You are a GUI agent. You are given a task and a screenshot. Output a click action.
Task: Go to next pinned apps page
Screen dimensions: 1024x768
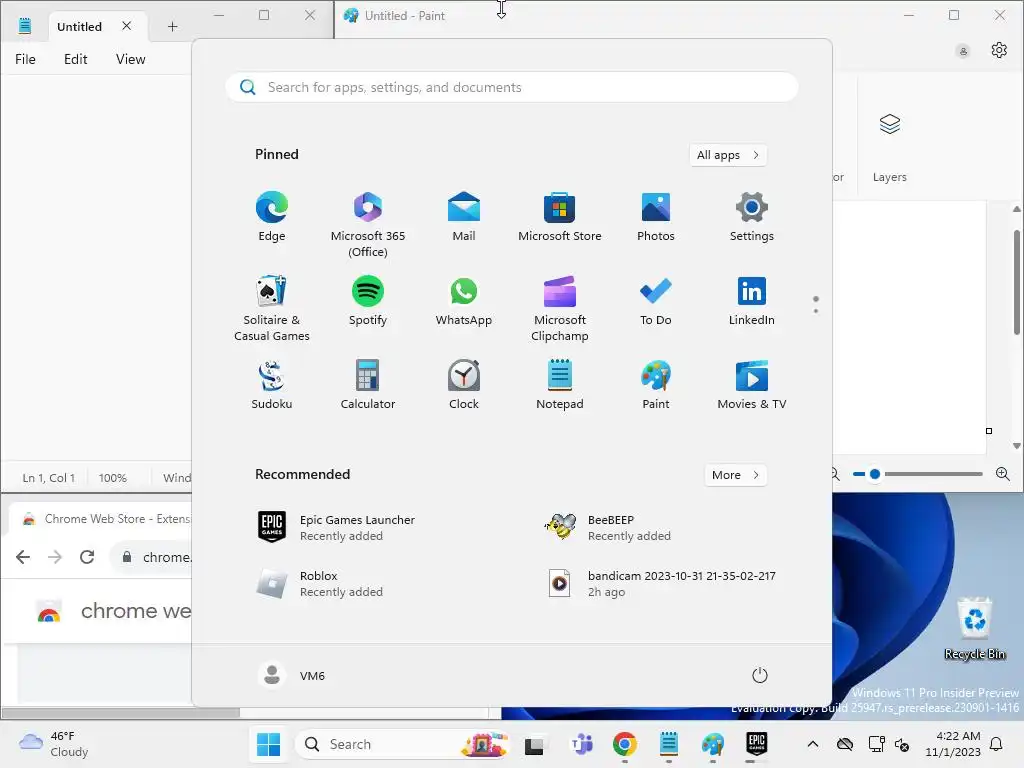tap(816, 311)
